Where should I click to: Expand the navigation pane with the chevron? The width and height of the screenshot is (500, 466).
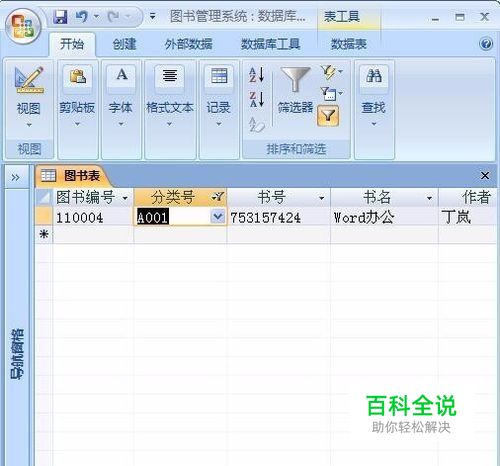click(15, 177)
